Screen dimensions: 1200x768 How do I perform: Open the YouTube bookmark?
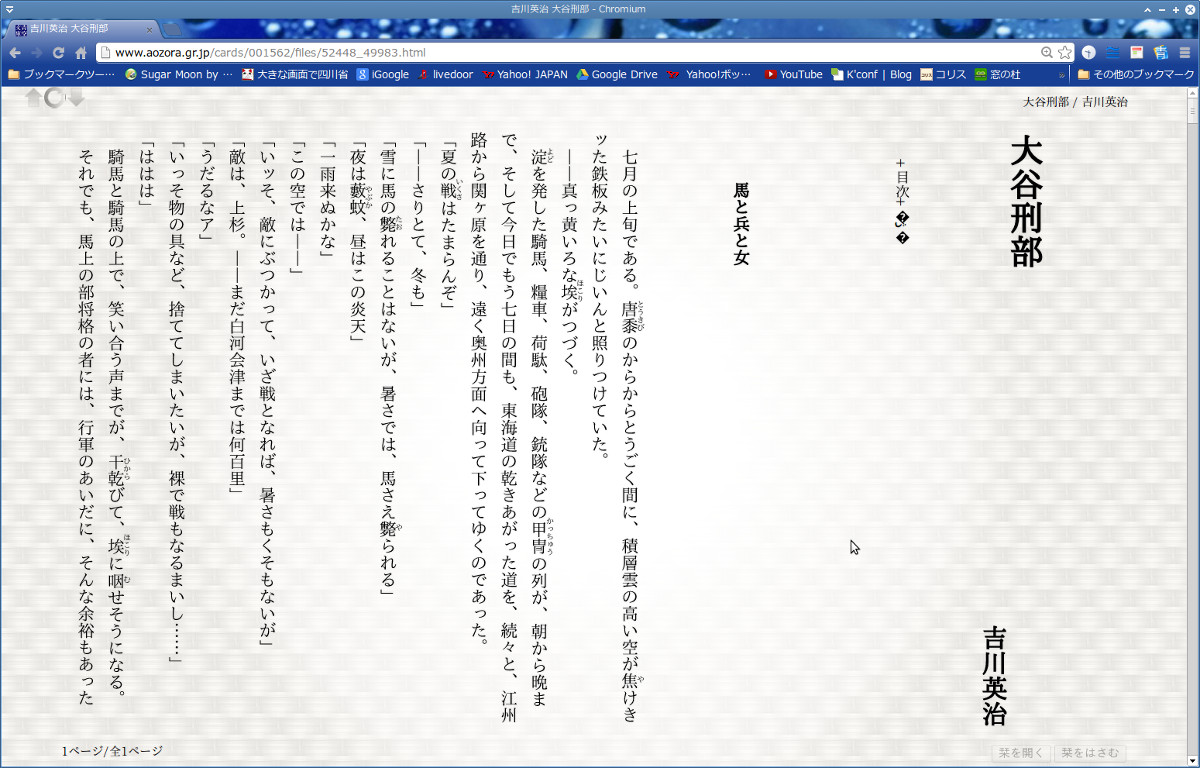793,74
